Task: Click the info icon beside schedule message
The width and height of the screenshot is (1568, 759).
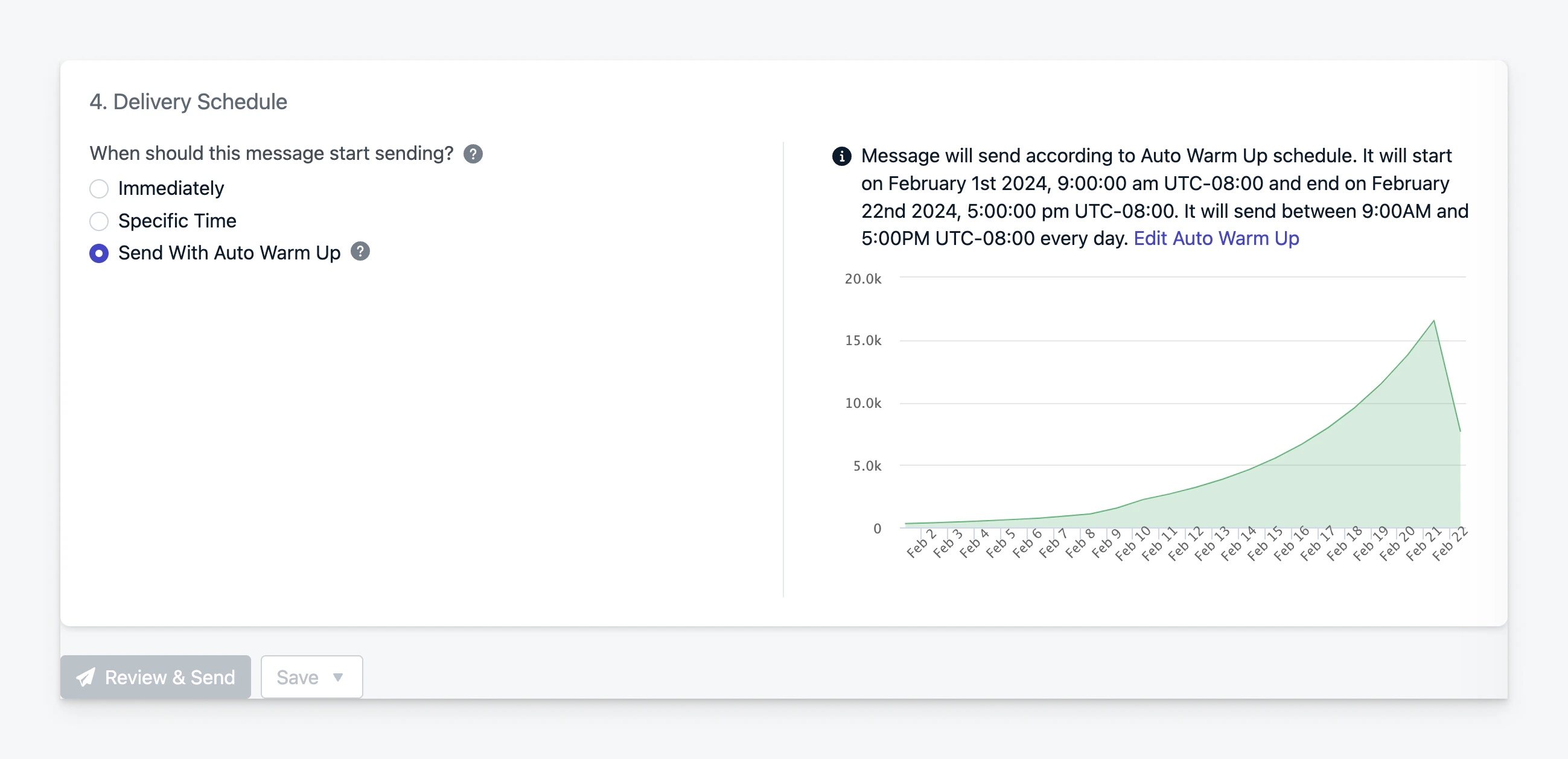Action: [841, 156]
